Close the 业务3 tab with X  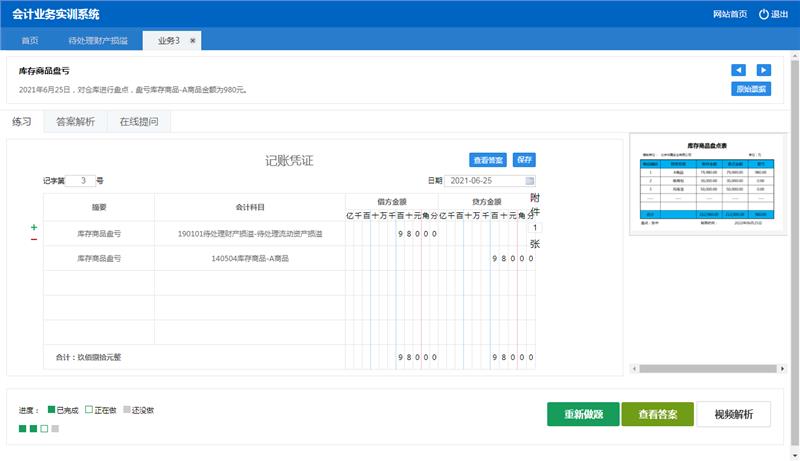tap(193, 40)
